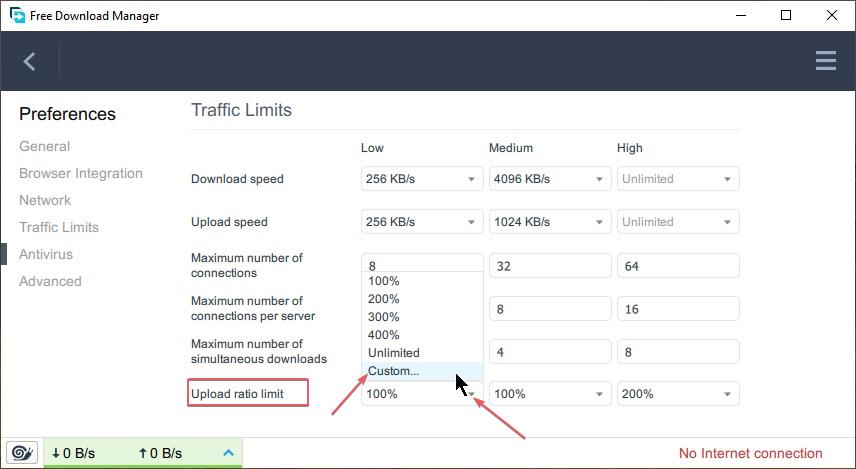This screenshot has width=856, height=469.
Task: Click Maximum number of simultaneous downloads label
Action: coord(259,351)
